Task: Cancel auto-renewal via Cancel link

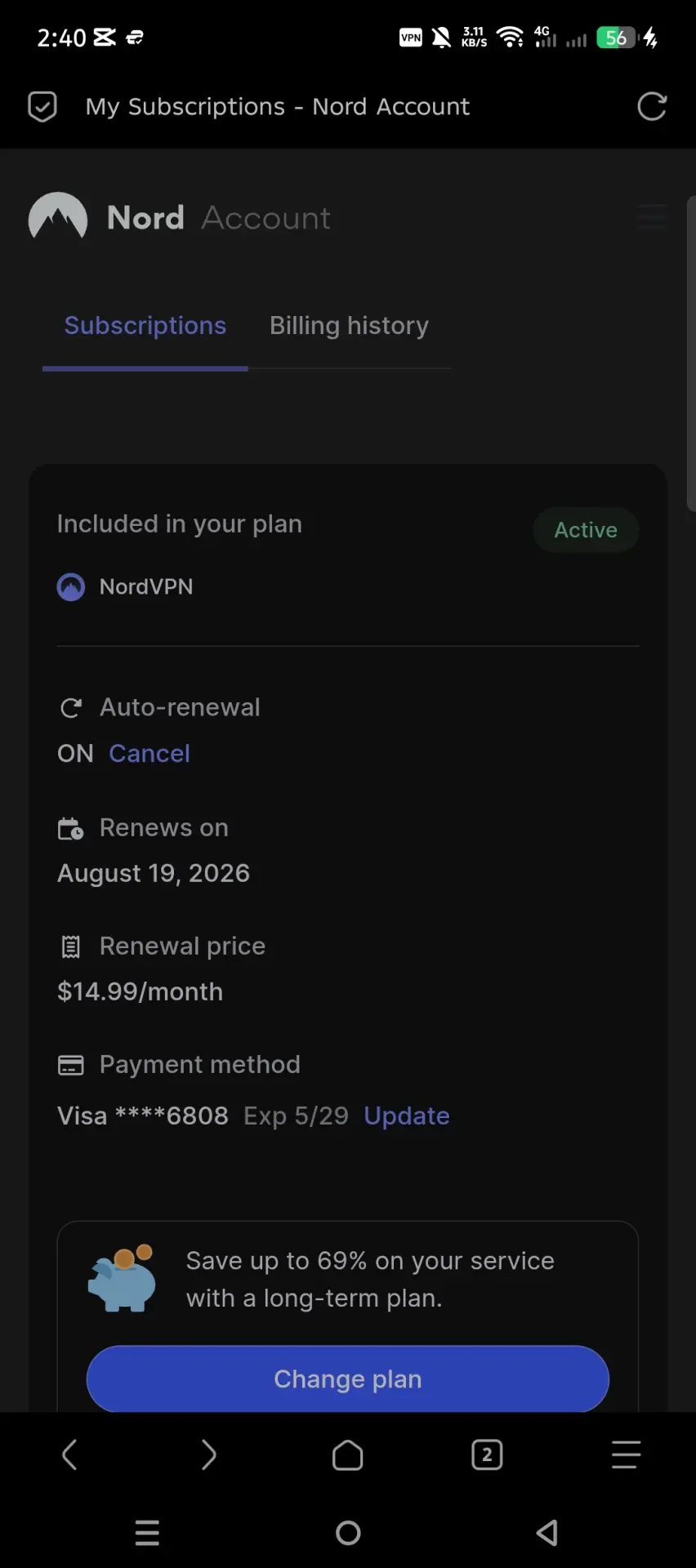Action: pyautogui.click(x=149, y=753)
